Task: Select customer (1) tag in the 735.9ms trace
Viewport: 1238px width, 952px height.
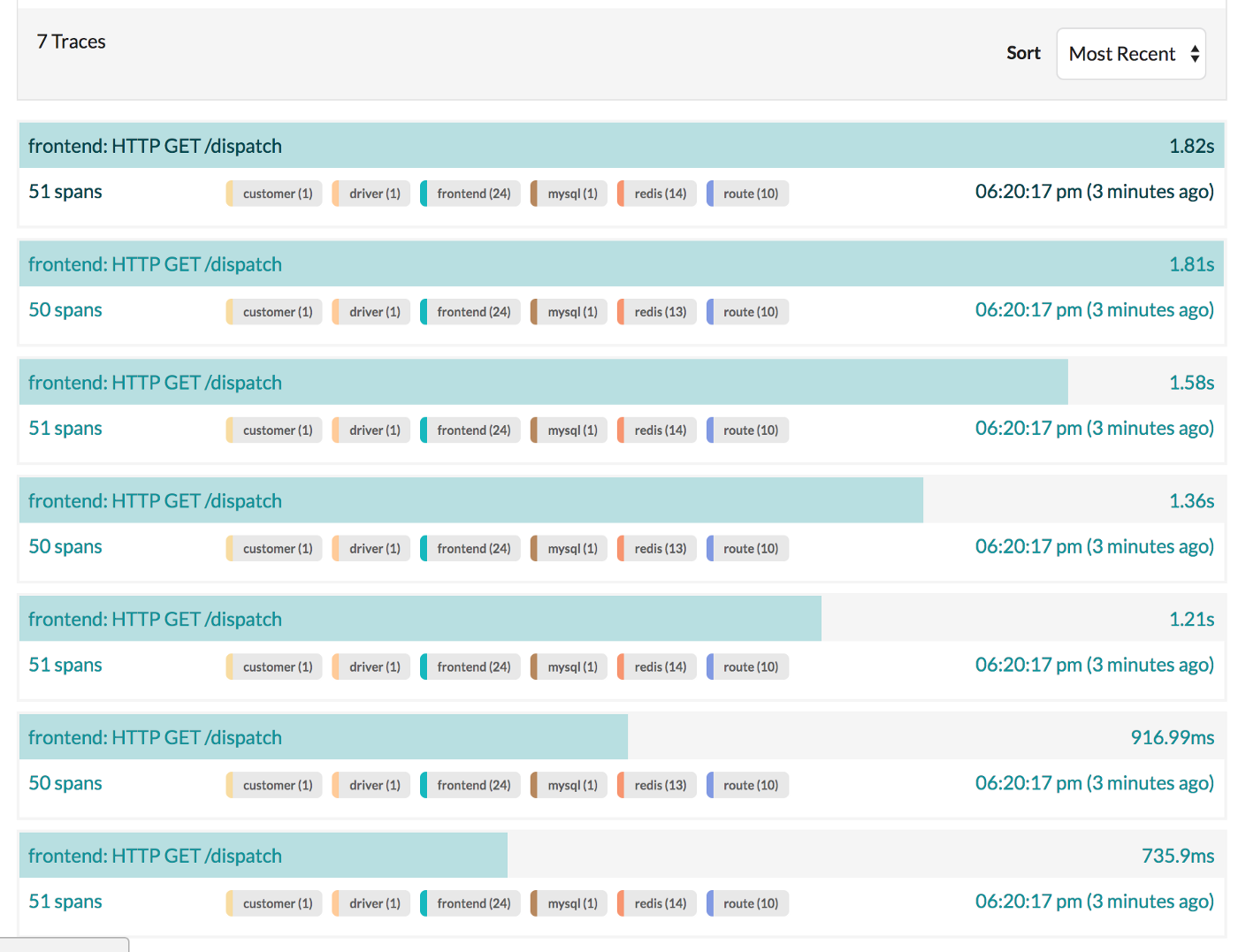Action: pyautogui.click(x=274, y=904)
